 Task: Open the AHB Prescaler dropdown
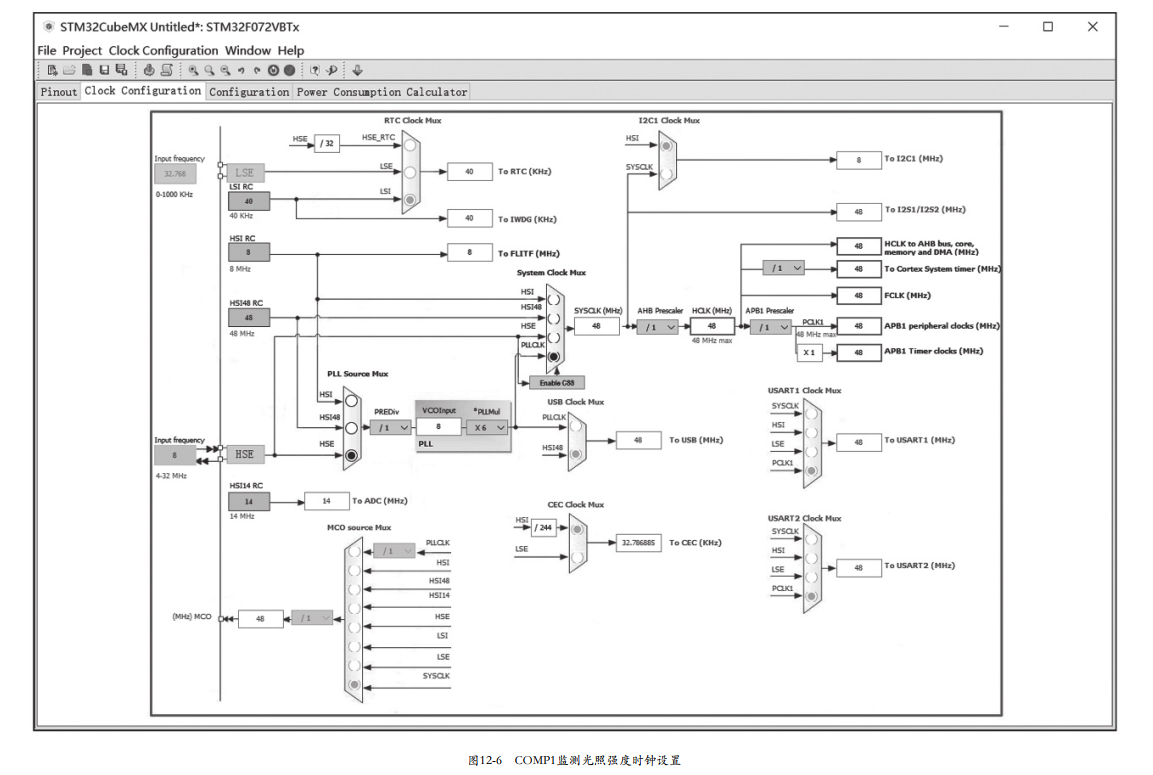(x=657, y=327)
